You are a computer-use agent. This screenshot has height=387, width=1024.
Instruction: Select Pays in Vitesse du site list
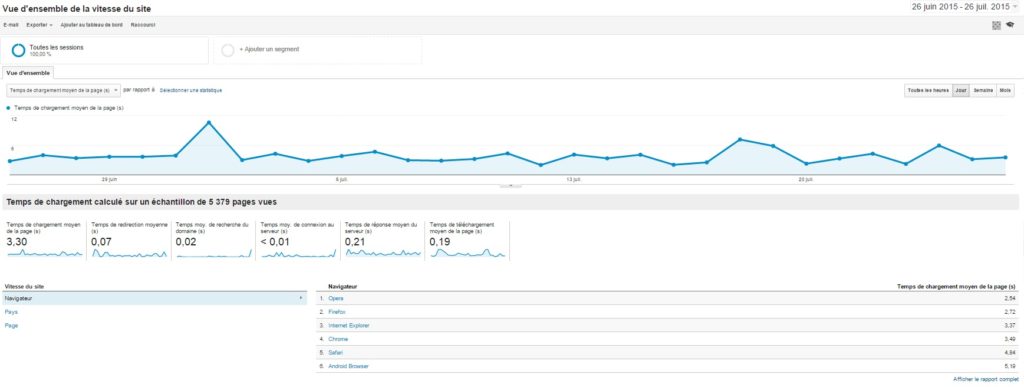coord(11,312)
